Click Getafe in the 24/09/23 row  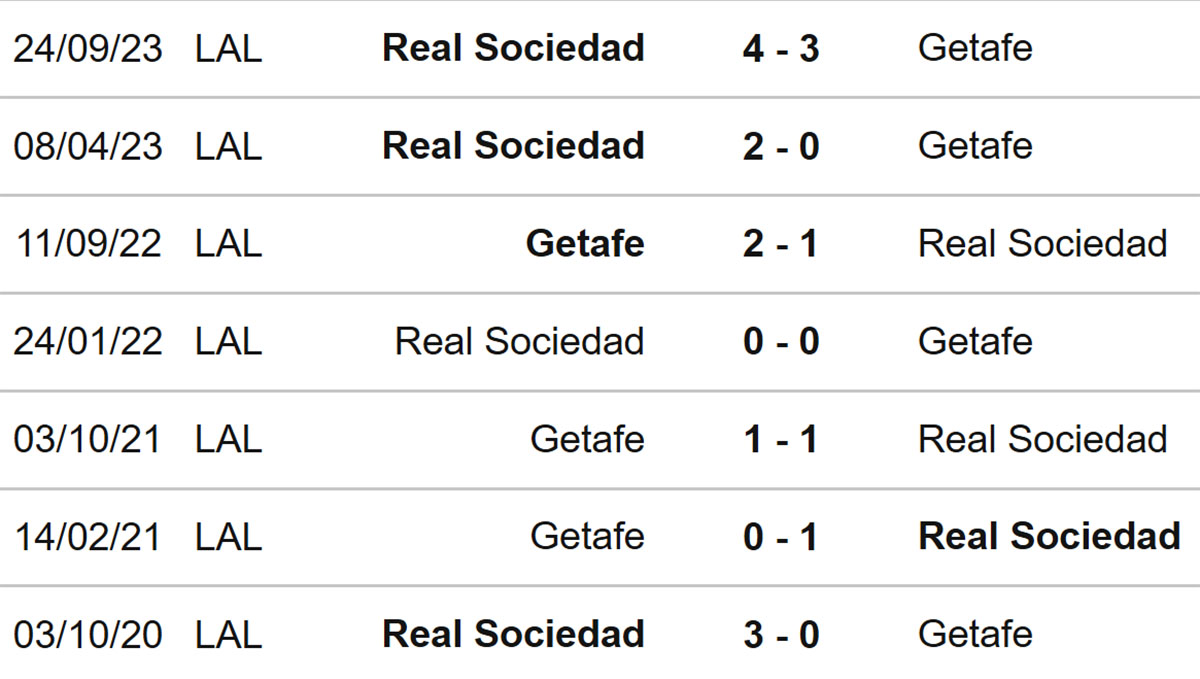click(975, 48)
